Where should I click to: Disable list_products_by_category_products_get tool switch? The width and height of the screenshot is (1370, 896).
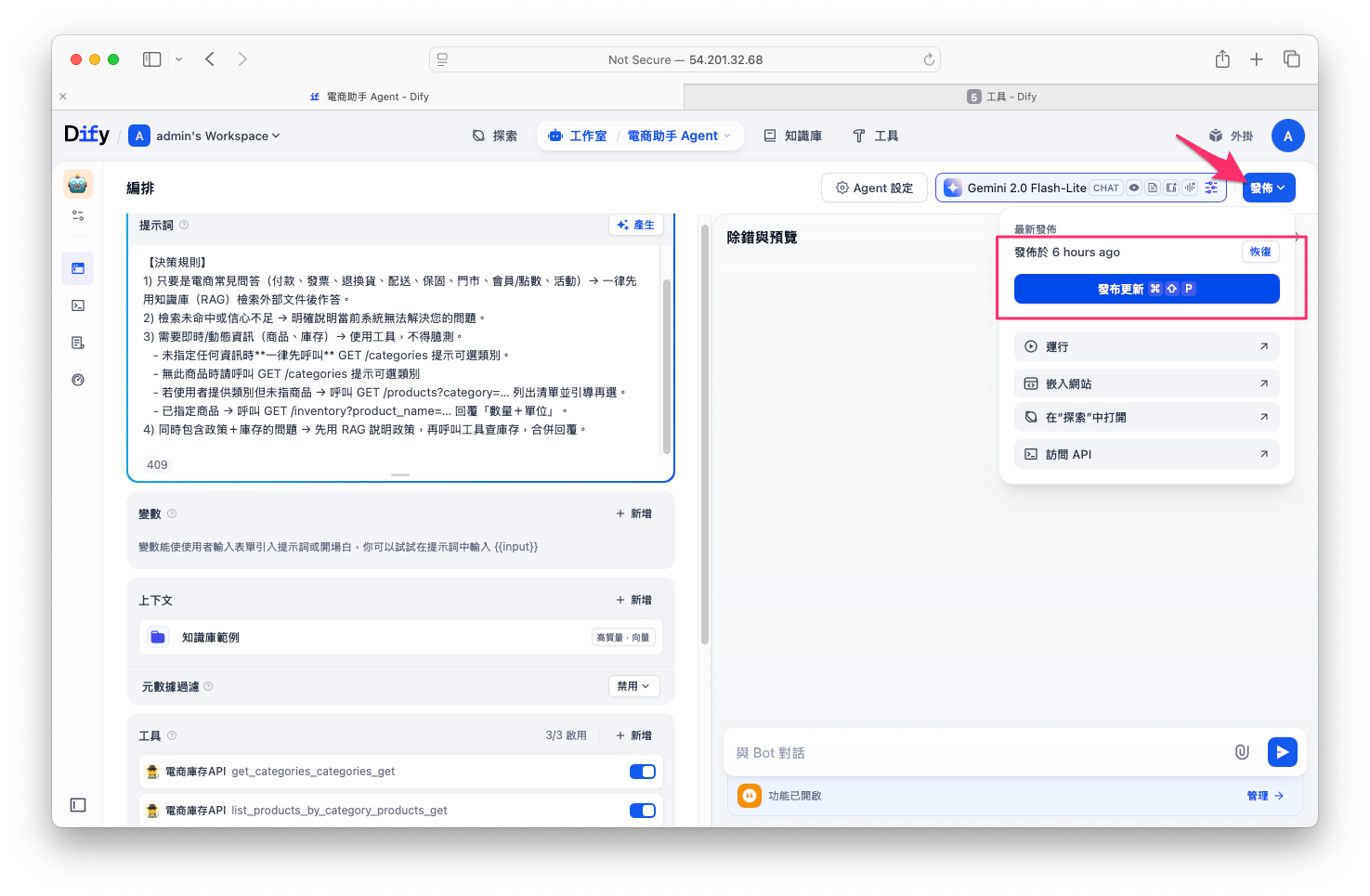[642, 811]
